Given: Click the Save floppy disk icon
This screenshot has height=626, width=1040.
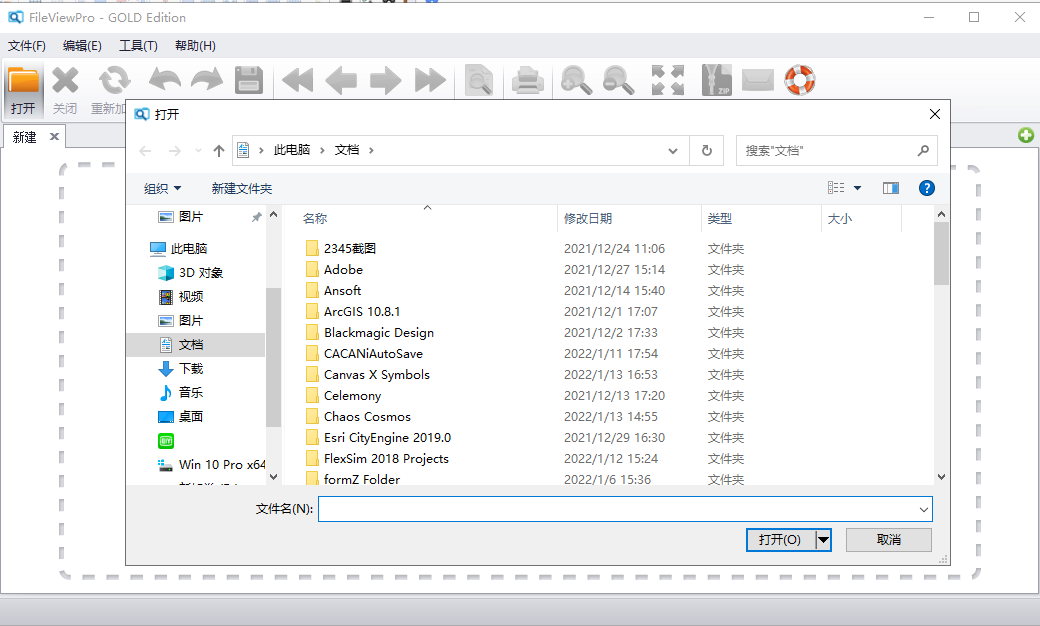Looking at the screenshot, I should coord(249,80).
